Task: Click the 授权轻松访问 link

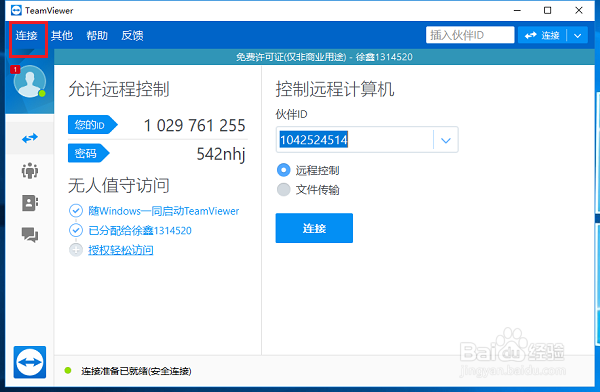Action: coord(121,250)
